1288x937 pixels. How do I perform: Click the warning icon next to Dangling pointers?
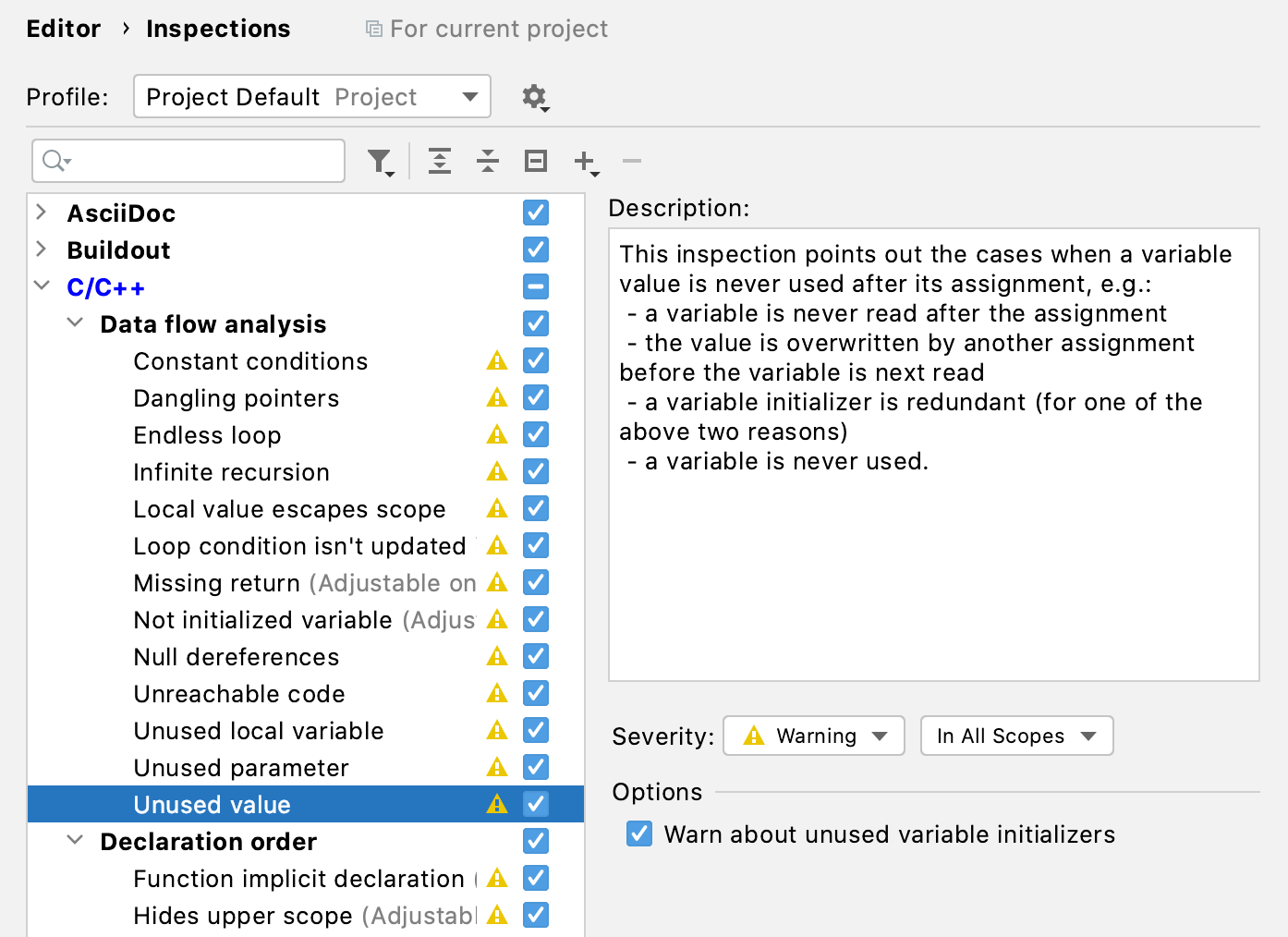tap(497, 397)
